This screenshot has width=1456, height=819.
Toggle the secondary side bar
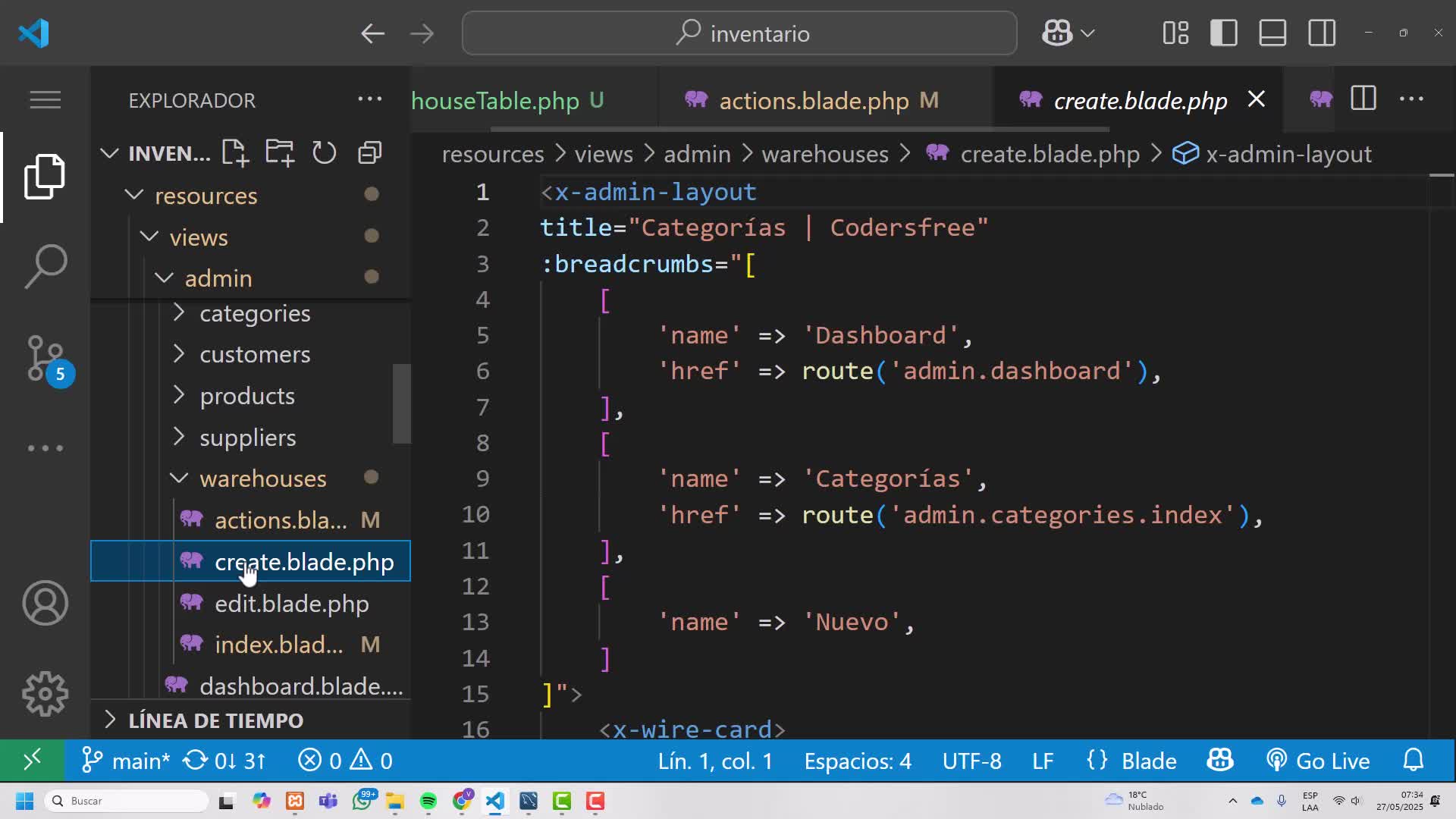1322,33
